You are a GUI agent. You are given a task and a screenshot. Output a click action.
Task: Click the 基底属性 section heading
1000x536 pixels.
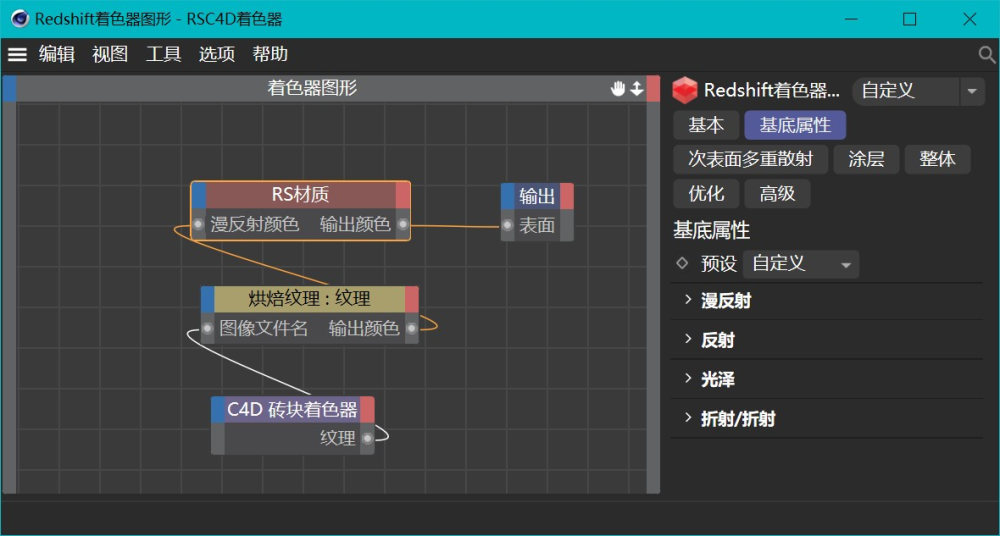point(711,230)
